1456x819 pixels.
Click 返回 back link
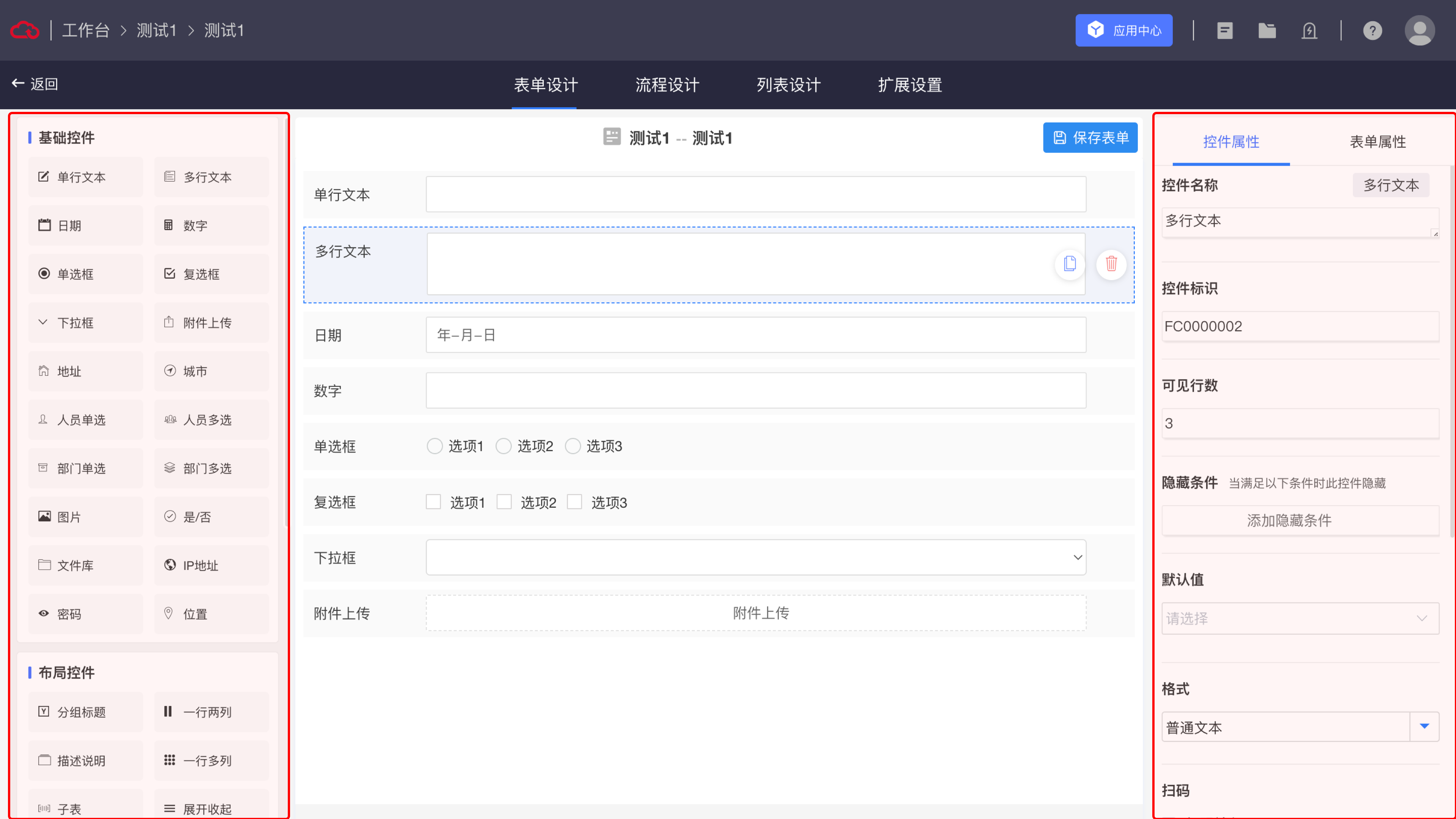click(x=35, y=84)
